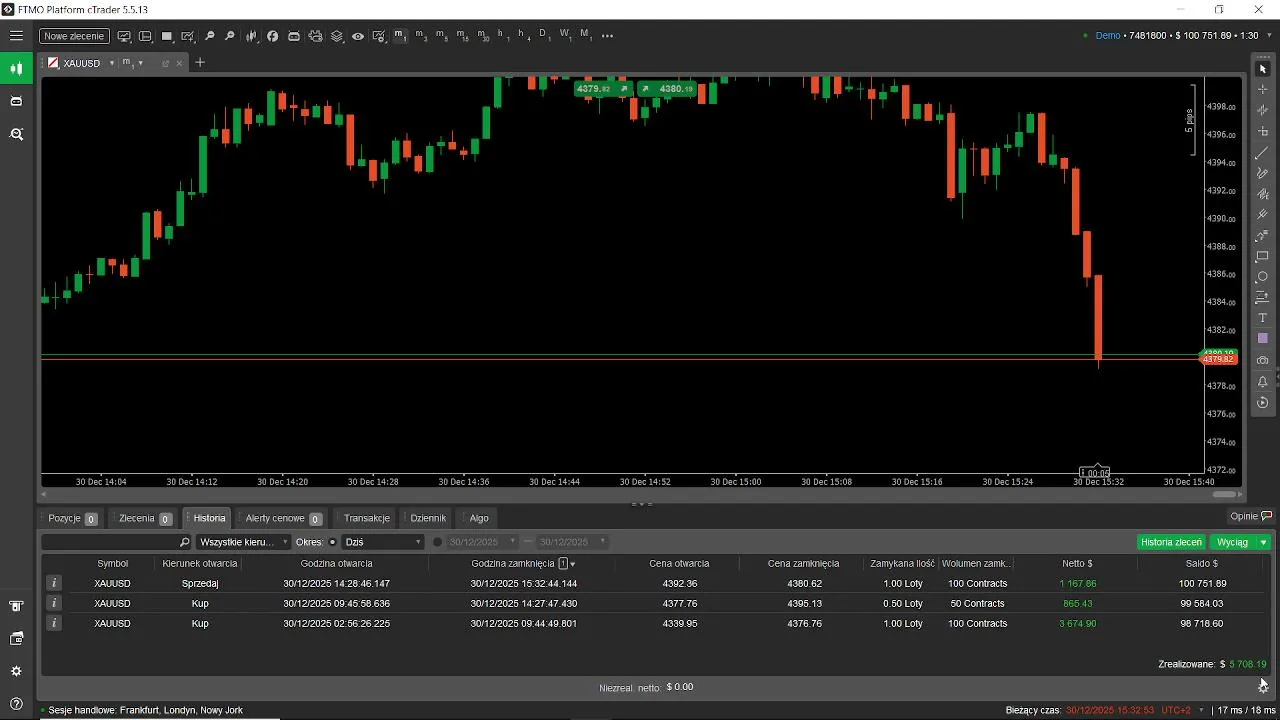Select the W1 weekly timeframe
The width and height of the screenshot is (1280, 720).
565,36
